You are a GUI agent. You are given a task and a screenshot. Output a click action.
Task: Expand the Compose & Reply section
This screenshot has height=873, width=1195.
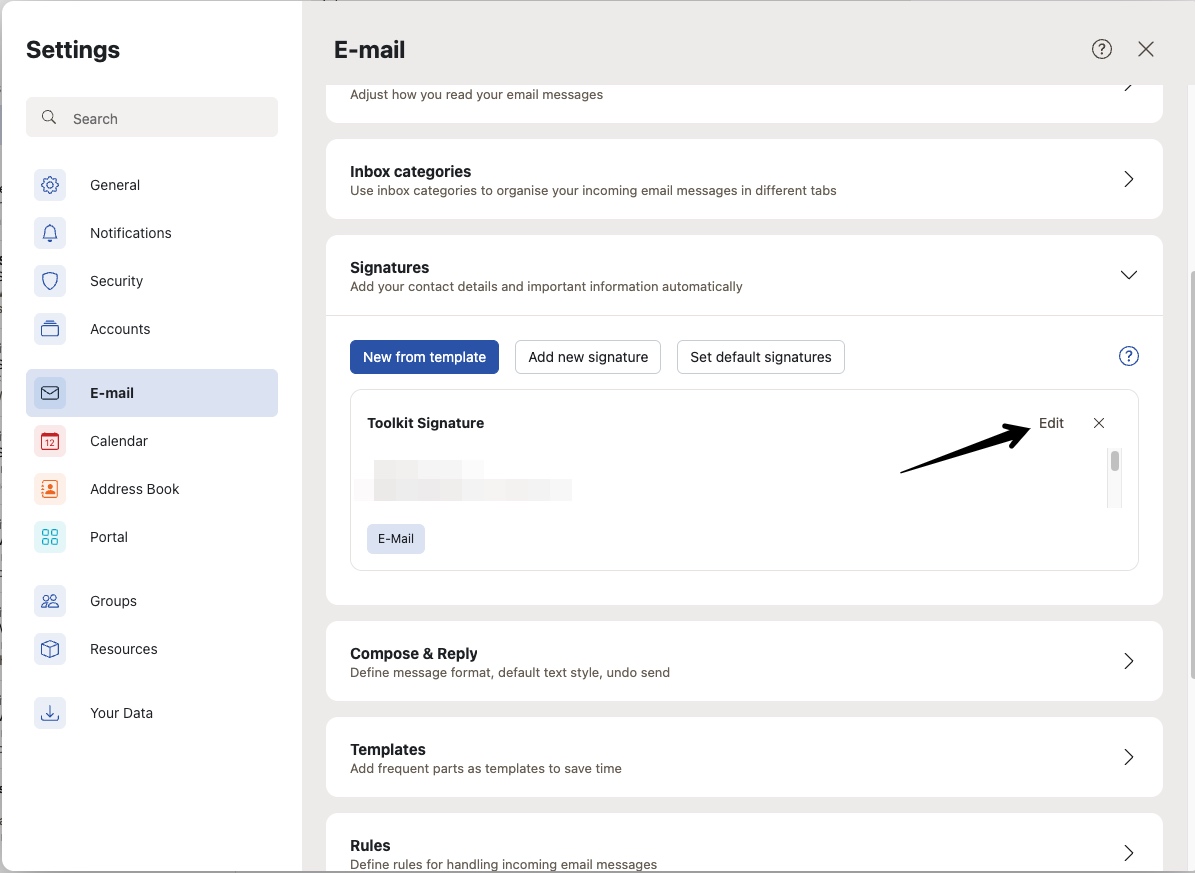[1128, 661]
